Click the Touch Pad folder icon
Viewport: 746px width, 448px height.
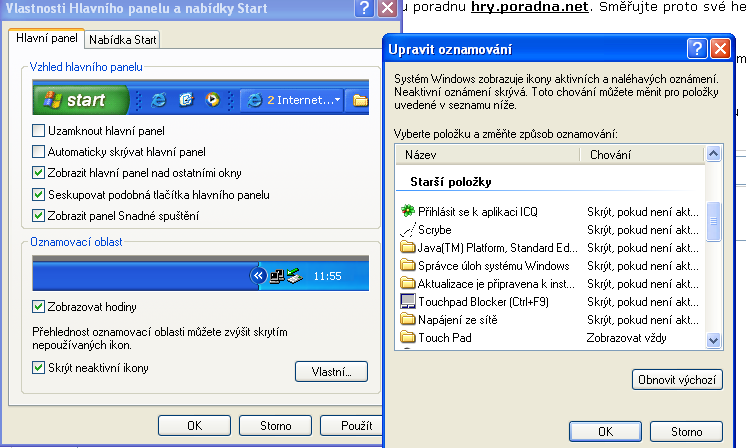pyautogui.click(x=408, y=337)
